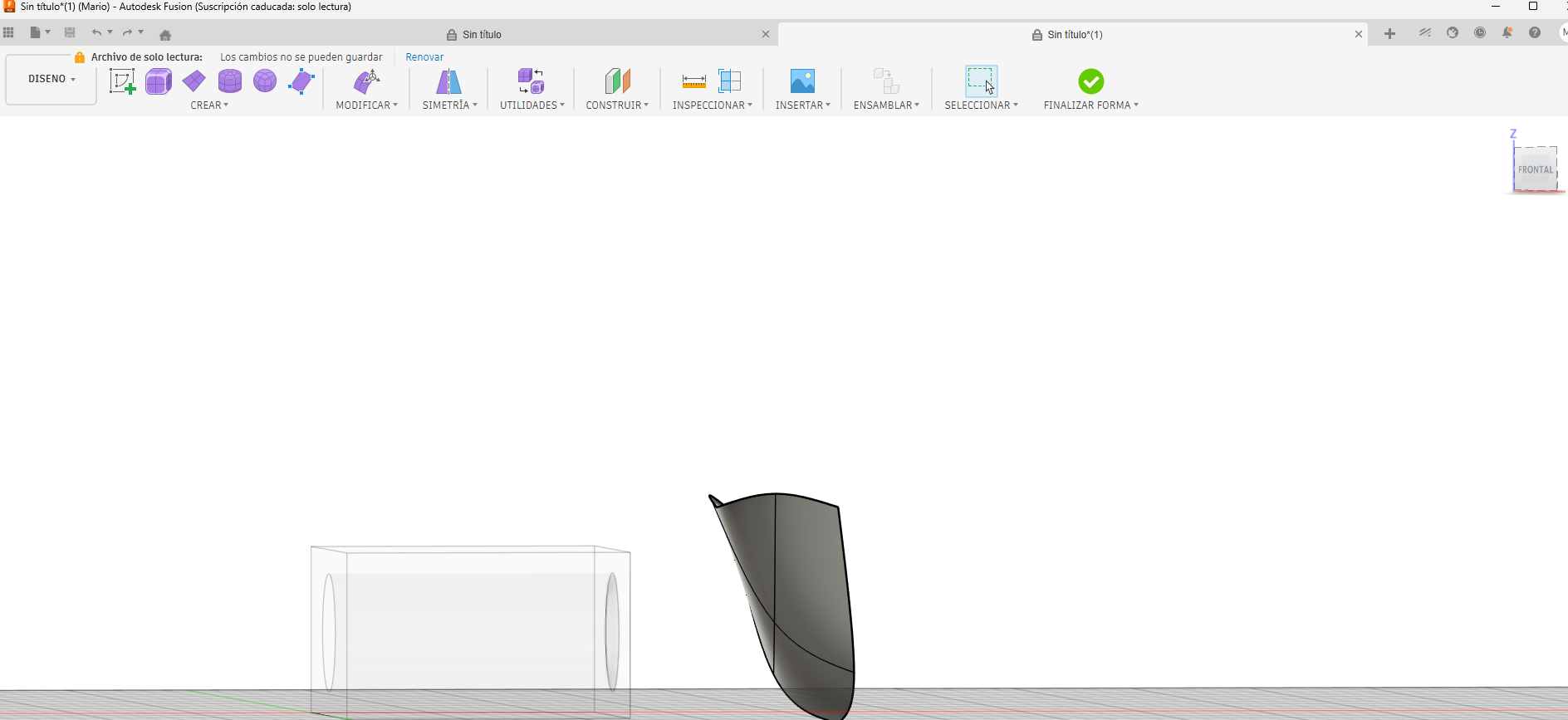
Task: Expand the CONSTRUIR dropdown menu
Action: [x=617, y=105]
